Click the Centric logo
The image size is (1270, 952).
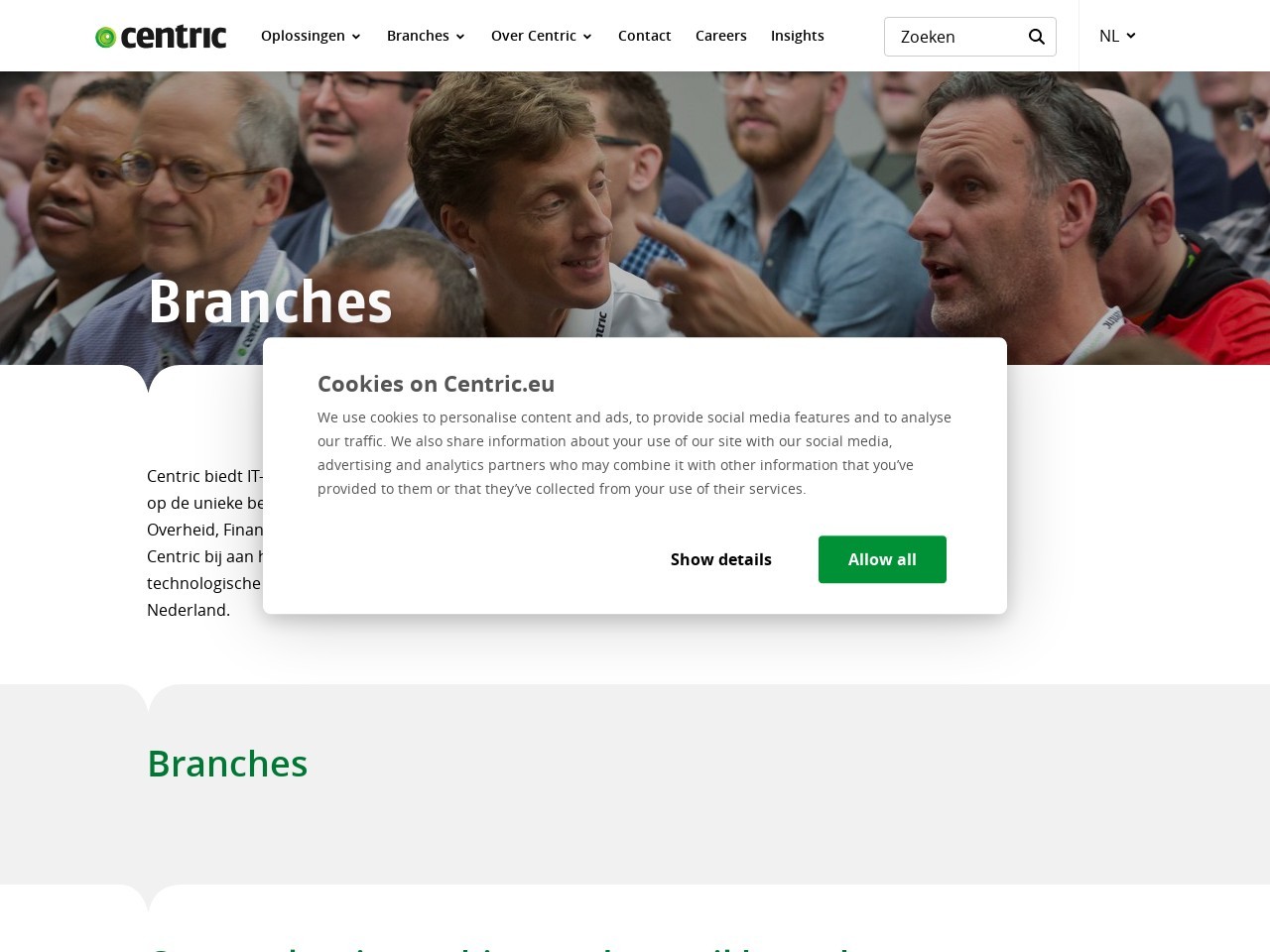tap(161, 37)
